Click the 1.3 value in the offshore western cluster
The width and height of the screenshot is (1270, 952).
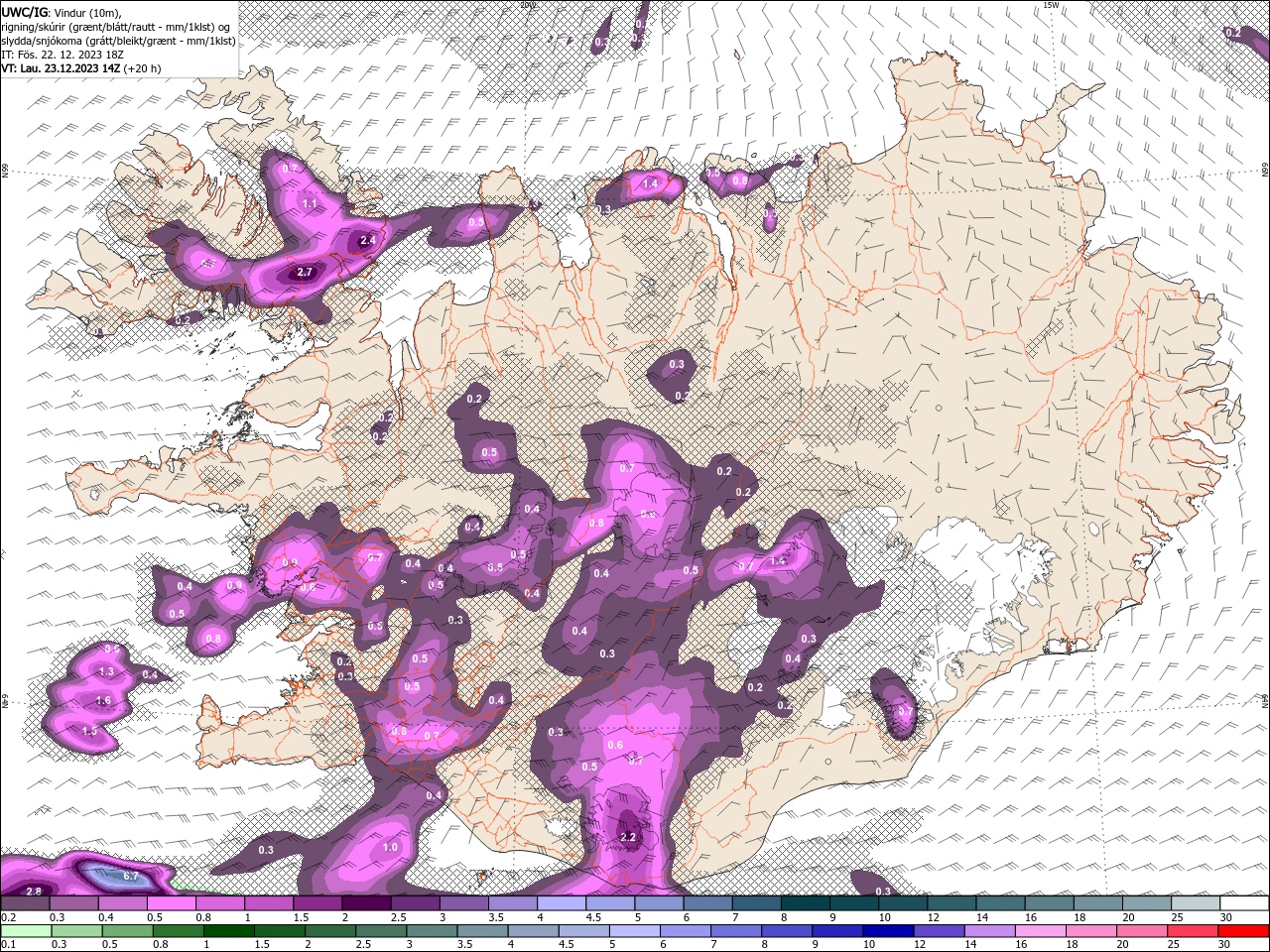click(107, 671)
